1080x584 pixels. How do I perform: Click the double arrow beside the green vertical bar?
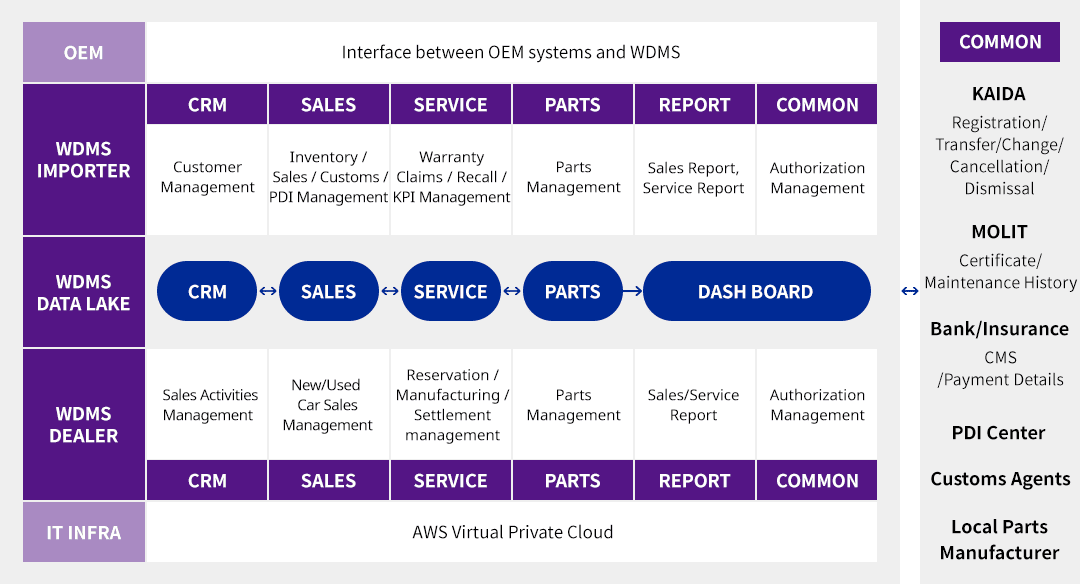910,292
